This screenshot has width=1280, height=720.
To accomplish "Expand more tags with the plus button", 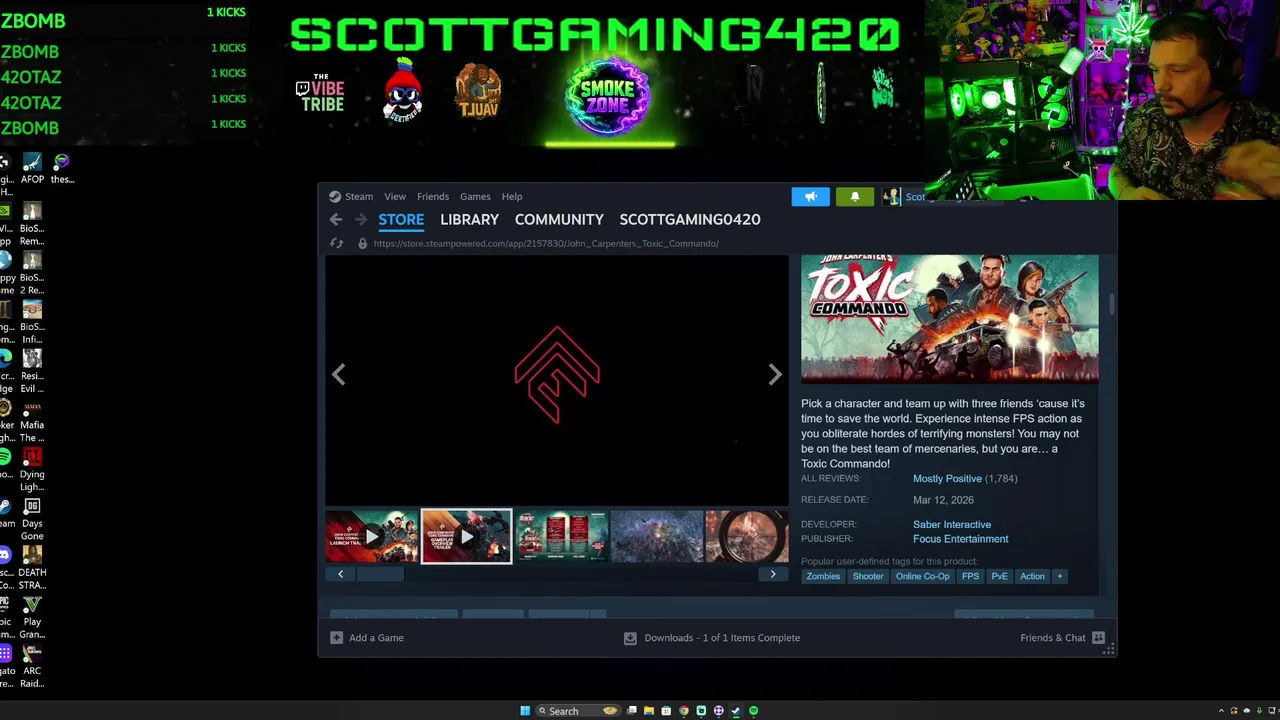I will click(x=1060, y=576).
